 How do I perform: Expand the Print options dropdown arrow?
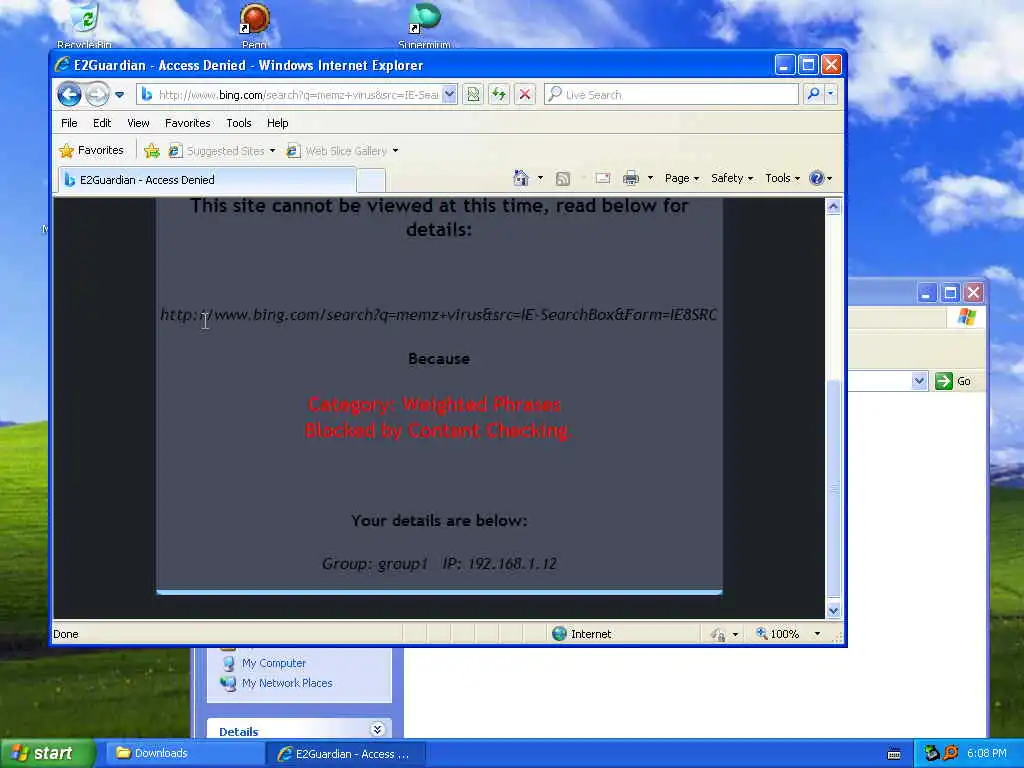pos(650,178)
